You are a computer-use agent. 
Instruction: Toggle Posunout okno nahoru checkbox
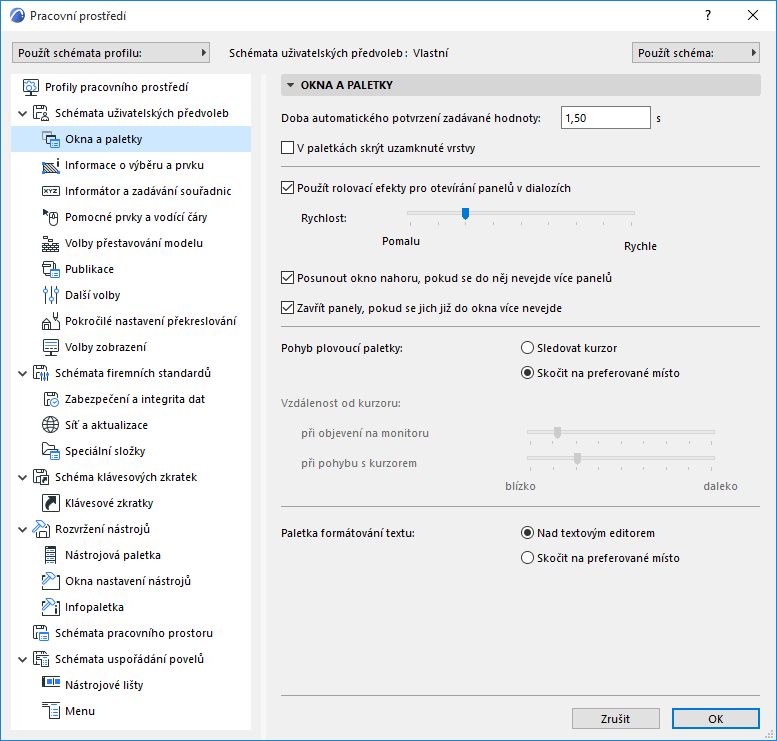pos(287,278)
